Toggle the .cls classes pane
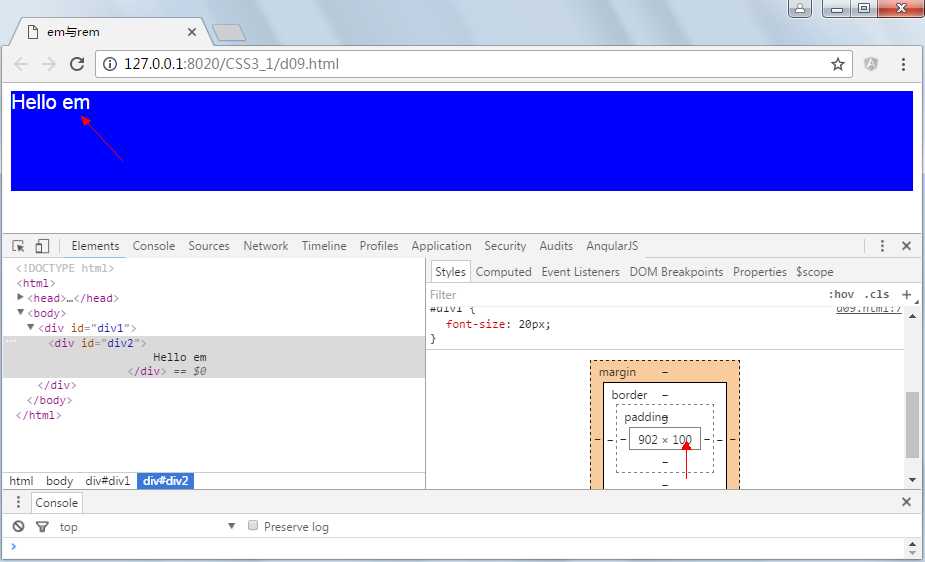The width and height of the screenshot is (925, 562). click(x=877, y=294)
